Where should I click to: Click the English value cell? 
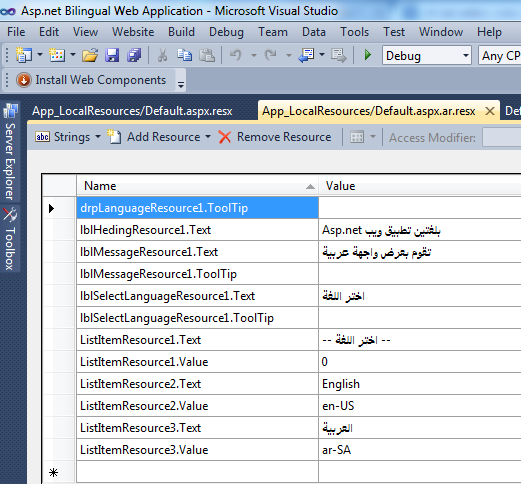click(420, 384)
